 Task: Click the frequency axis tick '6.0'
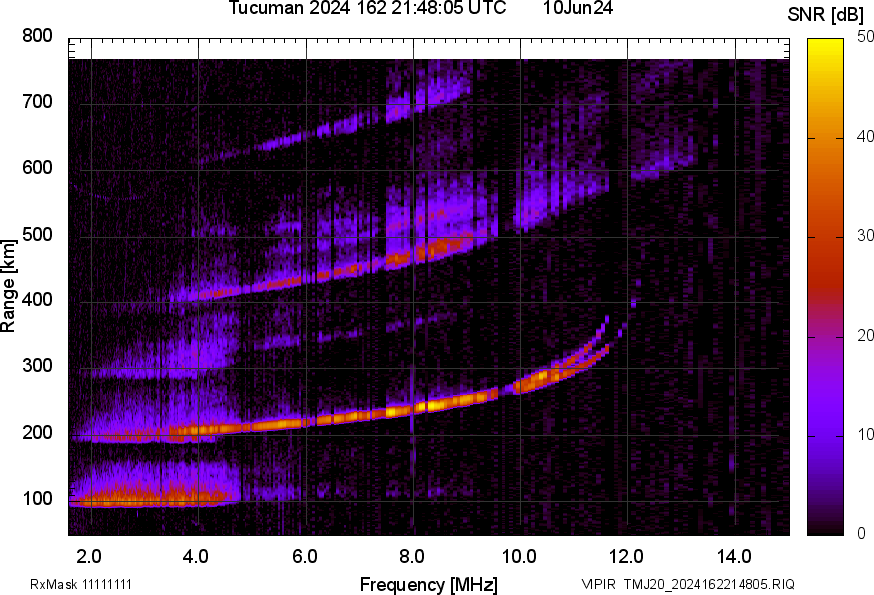(x=304, y=557)
